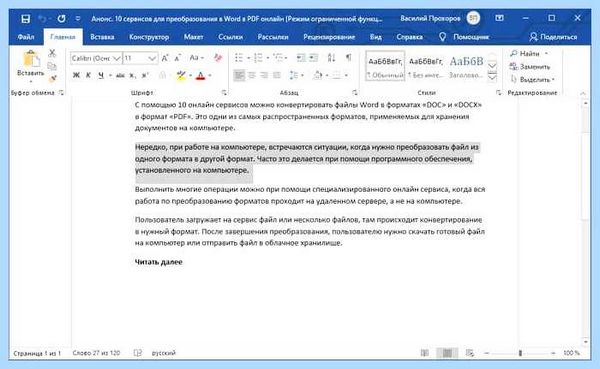Replace text using Заменить
This screenshot has width=600, height=369.
point(530,67)
